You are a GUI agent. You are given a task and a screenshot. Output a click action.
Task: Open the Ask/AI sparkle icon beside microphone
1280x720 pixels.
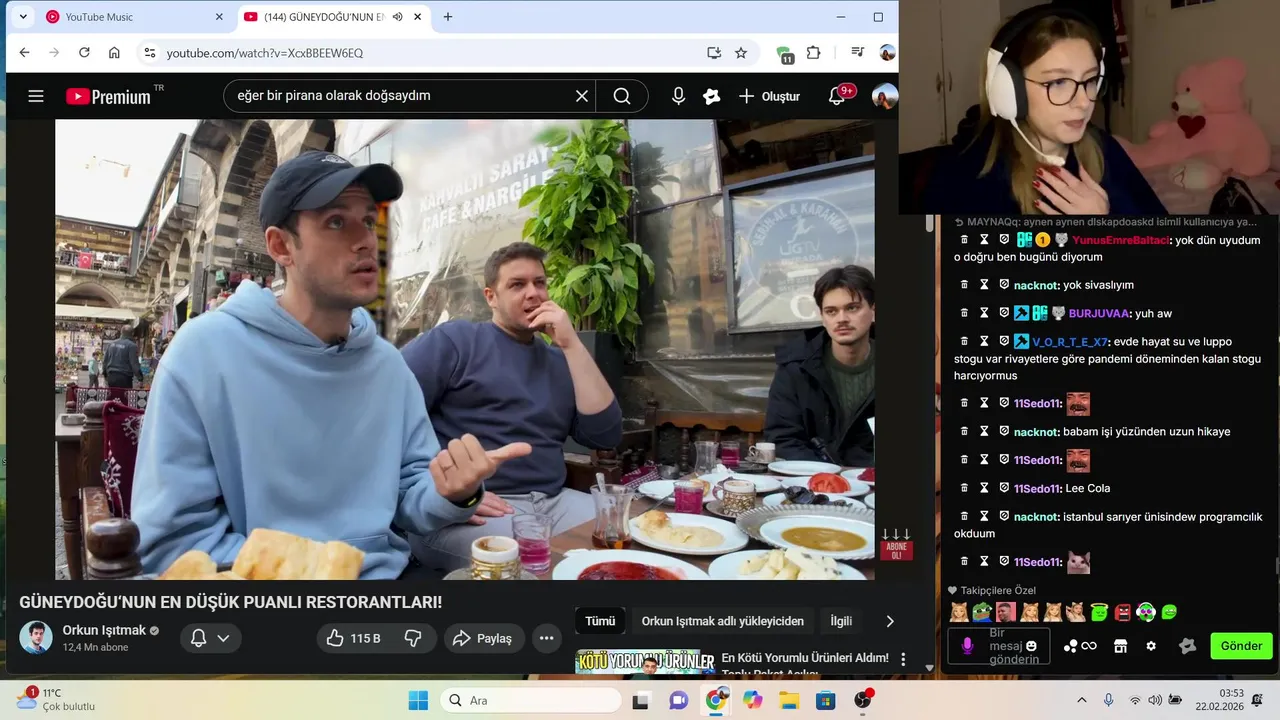712,96
